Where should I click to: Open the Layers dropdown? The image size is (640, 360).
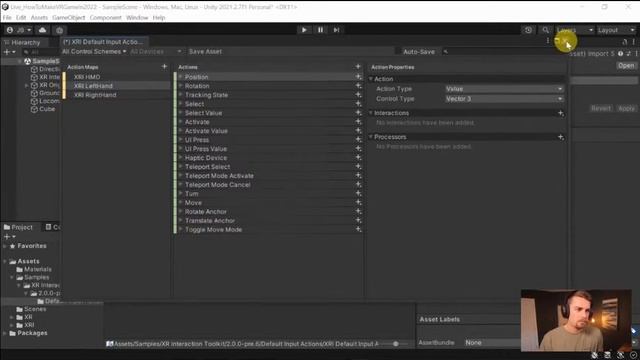coord(575,30)
